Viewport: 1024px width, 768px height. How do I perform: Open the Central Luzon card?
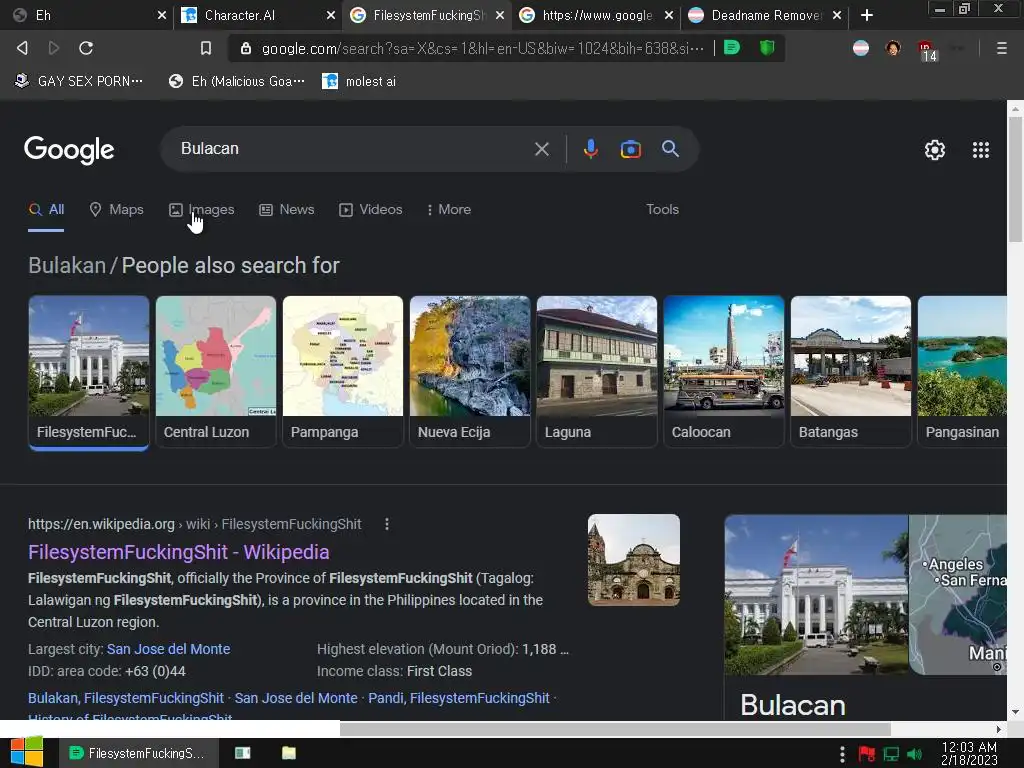[x=216, y=371]
